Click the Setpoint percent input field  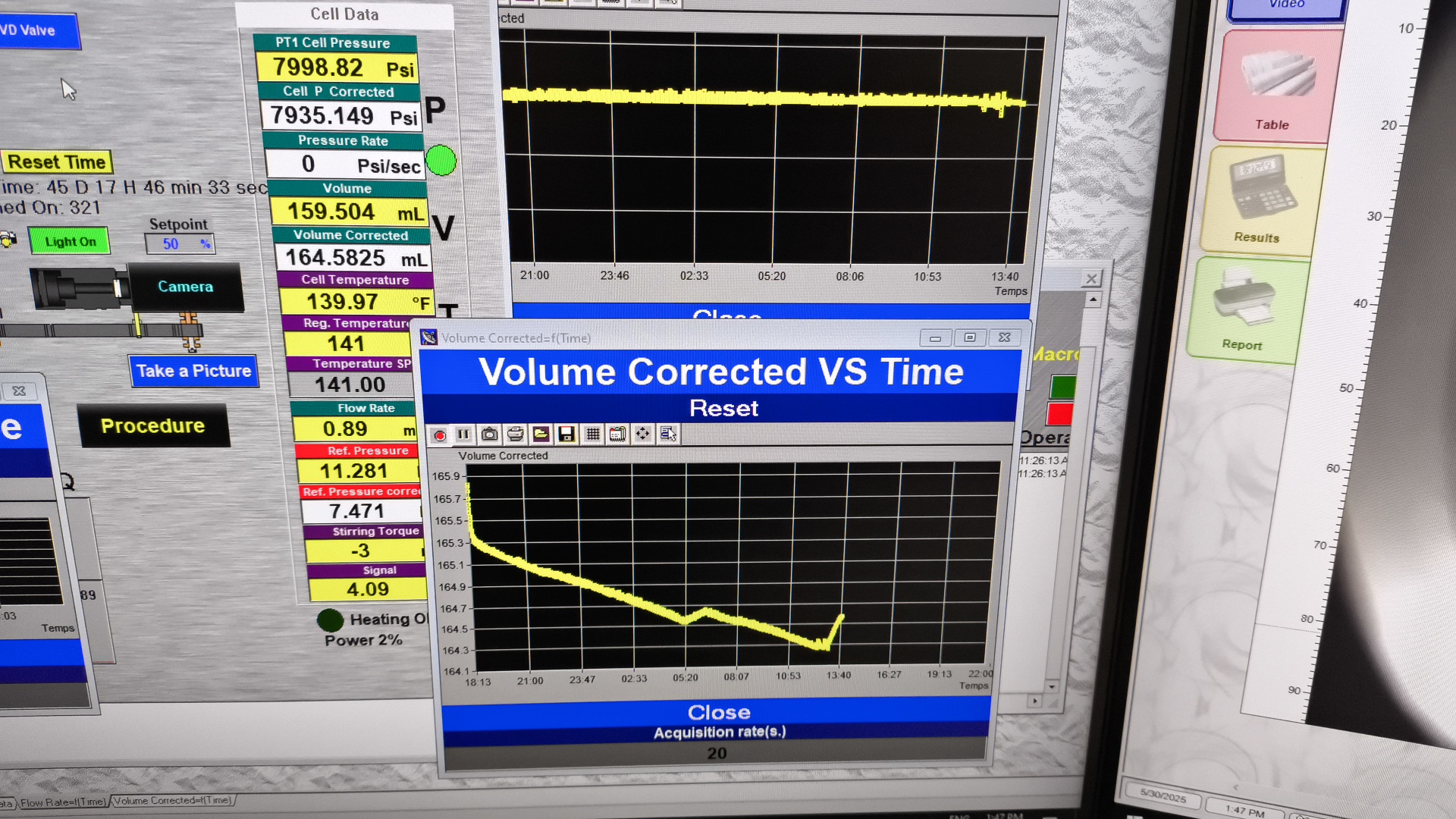(178, 243)
